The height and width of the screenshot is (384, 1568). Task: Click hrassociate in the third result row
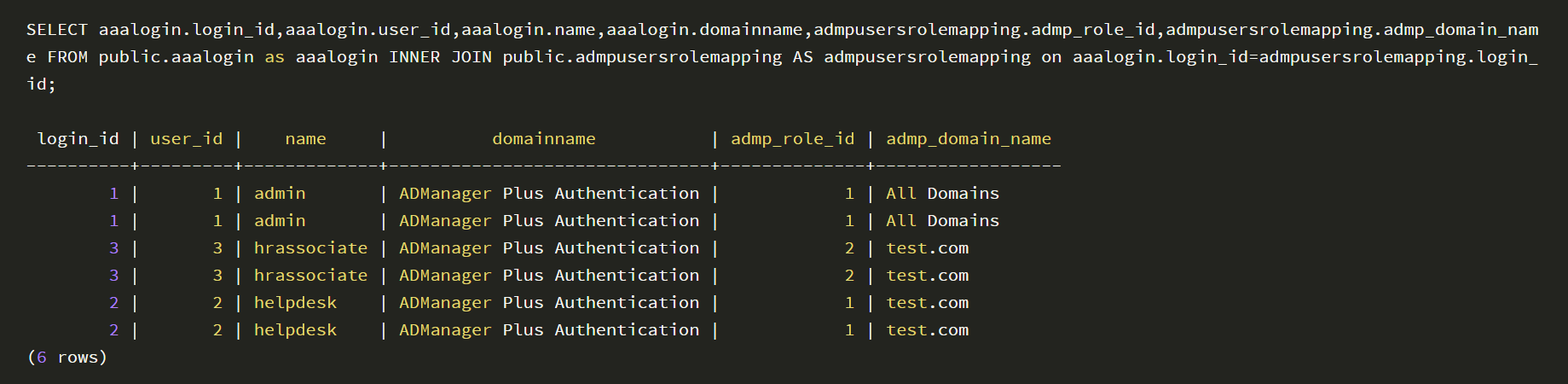[310, 248]
